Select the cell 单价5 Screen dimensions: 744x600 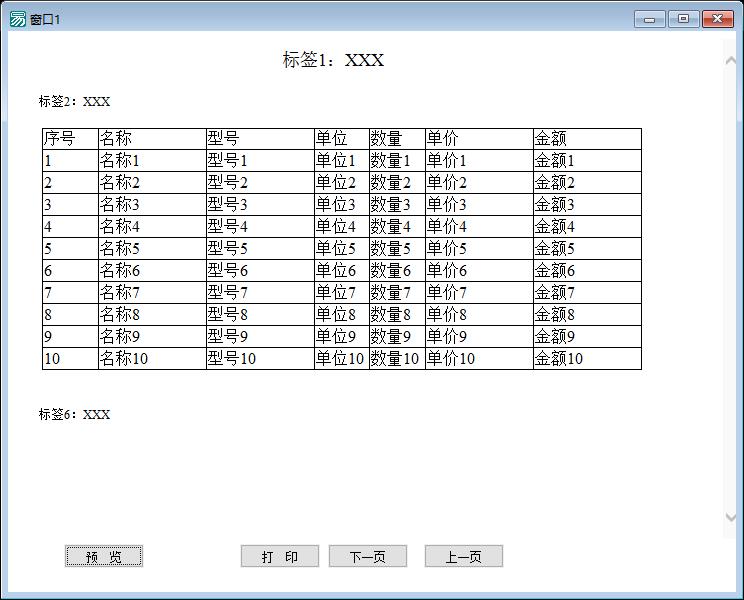point(480,249)
